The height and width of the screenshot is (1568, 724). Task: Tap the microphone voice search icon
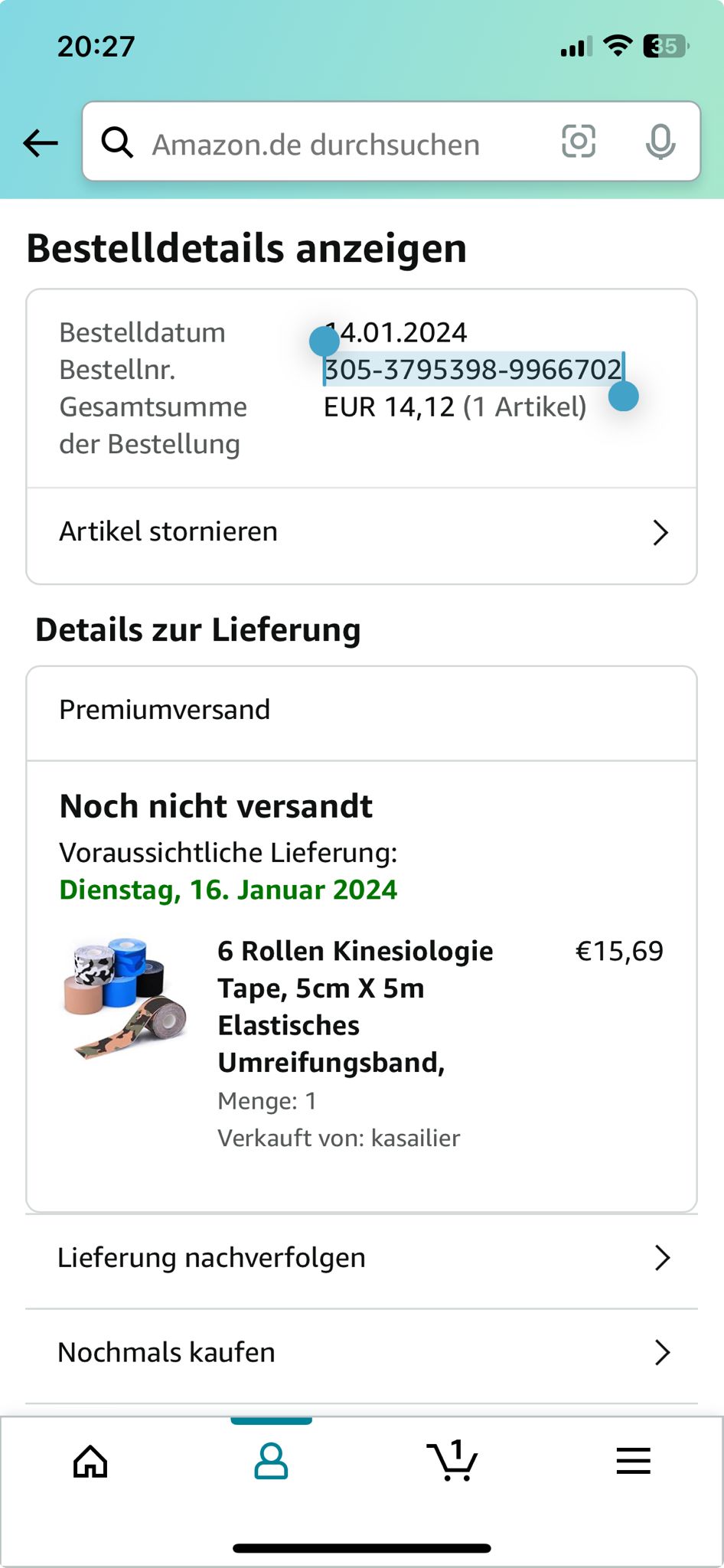click(x=660, y=142)
